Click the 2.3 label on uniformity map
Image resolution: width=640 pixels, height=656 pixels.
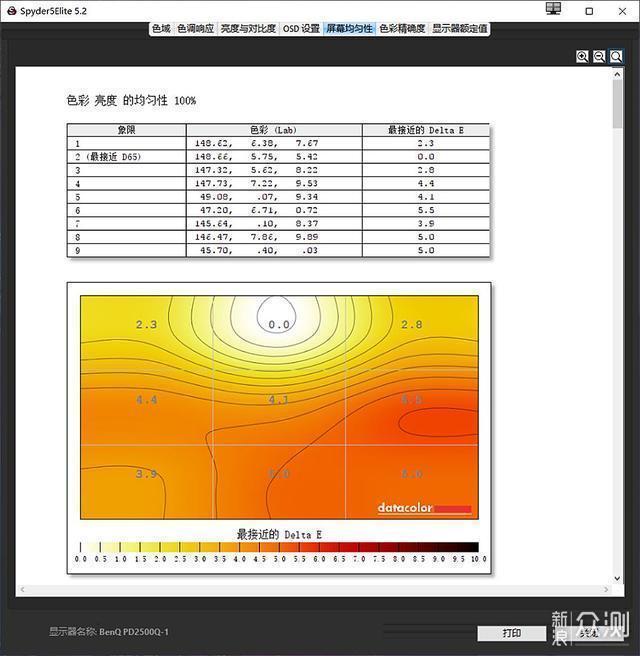146,325
